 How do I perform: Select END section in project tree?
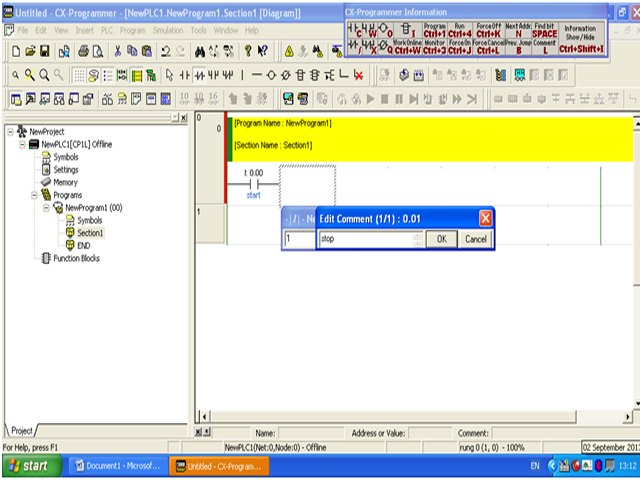pos(83,246)
